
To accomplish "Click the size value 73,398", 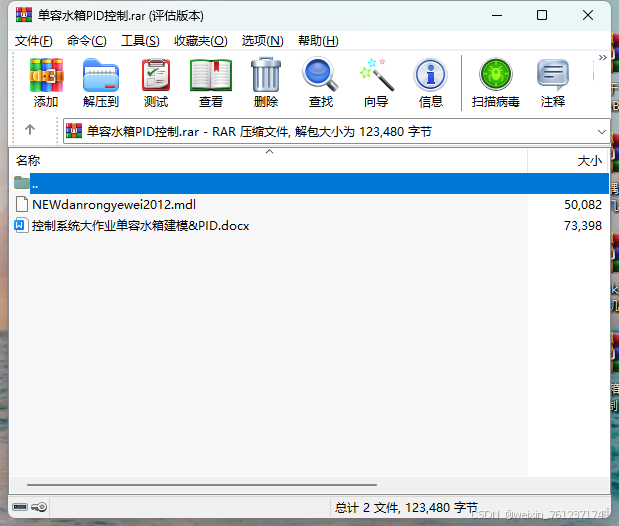I will [x=583, y=226].
